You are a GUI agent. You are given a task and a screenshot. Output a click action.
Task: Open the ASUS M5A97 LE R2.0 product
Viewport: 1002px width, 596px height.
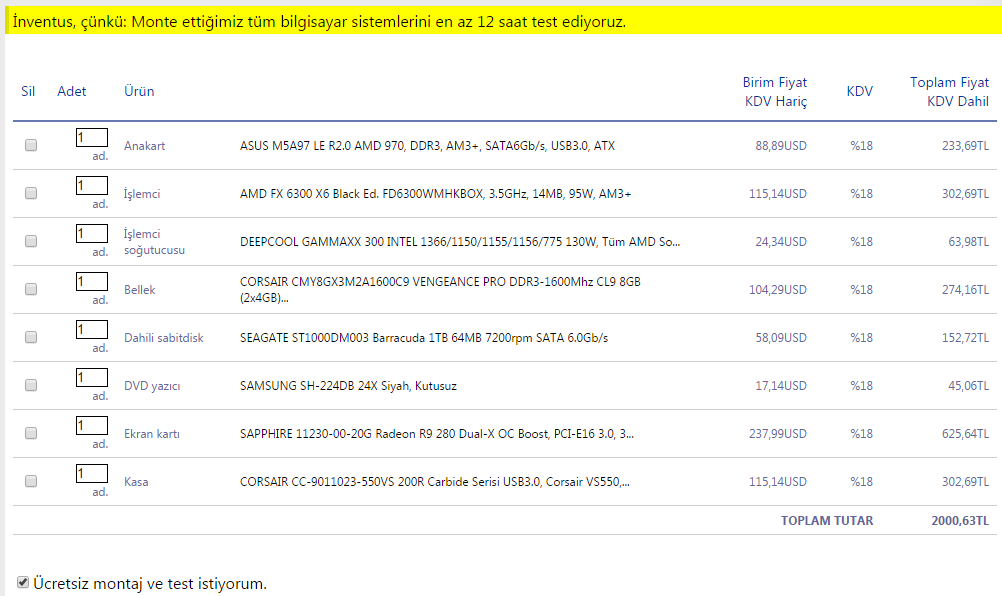click(428, 146)
